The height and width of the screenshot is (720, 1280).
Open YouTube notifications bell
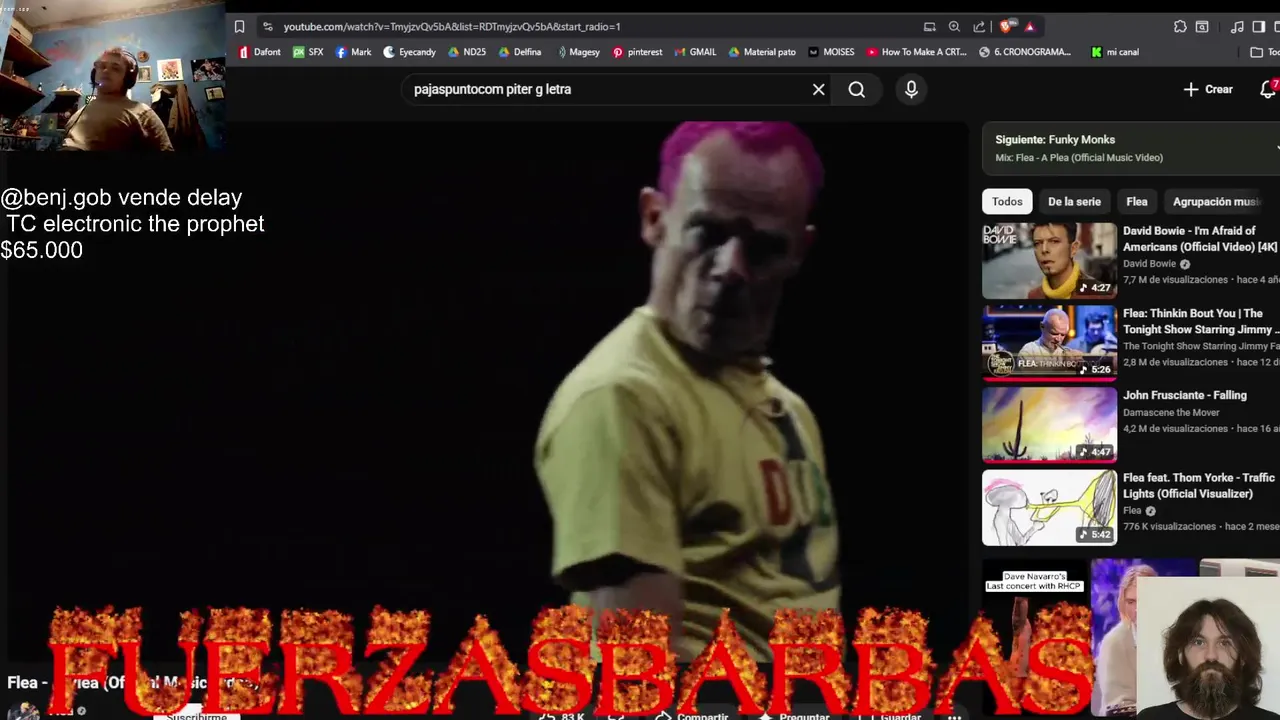pyautogui.click(x=1267, y=89)
